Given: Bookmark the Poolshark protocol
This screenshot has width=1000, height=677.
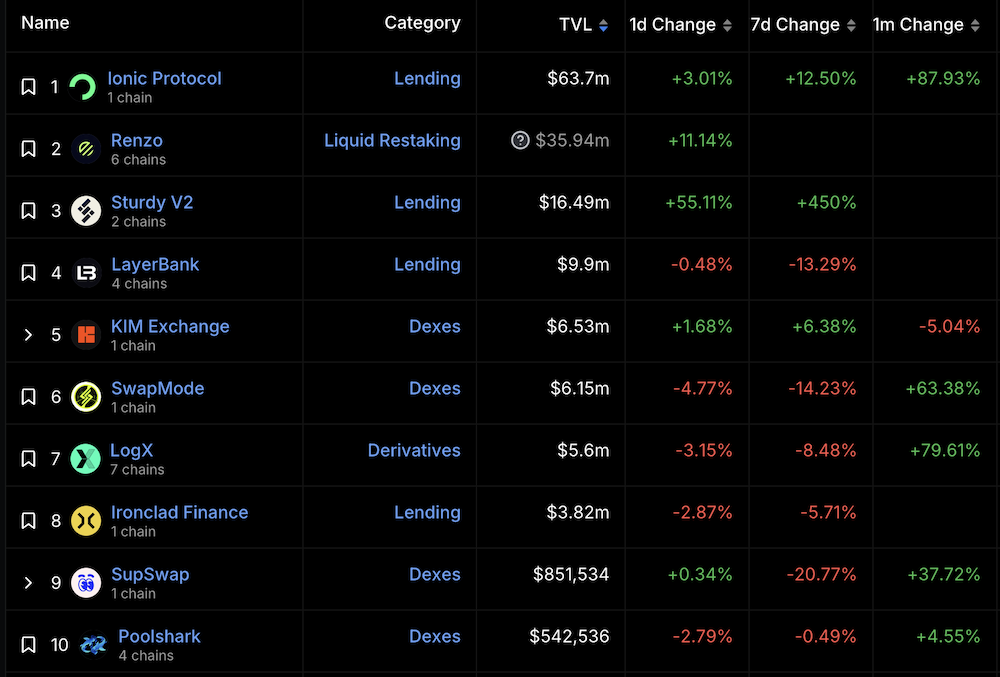Looking at the screenshot, I should coord(29,645).
